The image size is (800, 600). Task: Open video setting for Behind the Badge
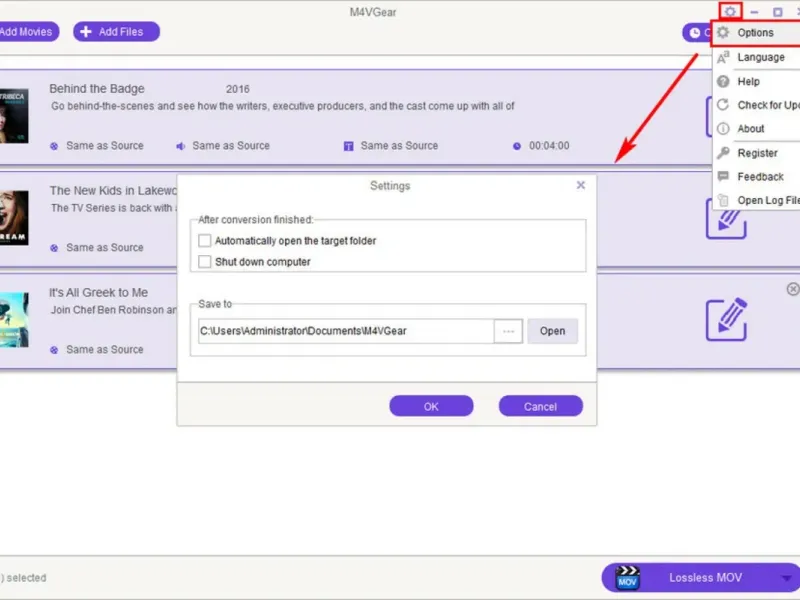pos(97,146)
